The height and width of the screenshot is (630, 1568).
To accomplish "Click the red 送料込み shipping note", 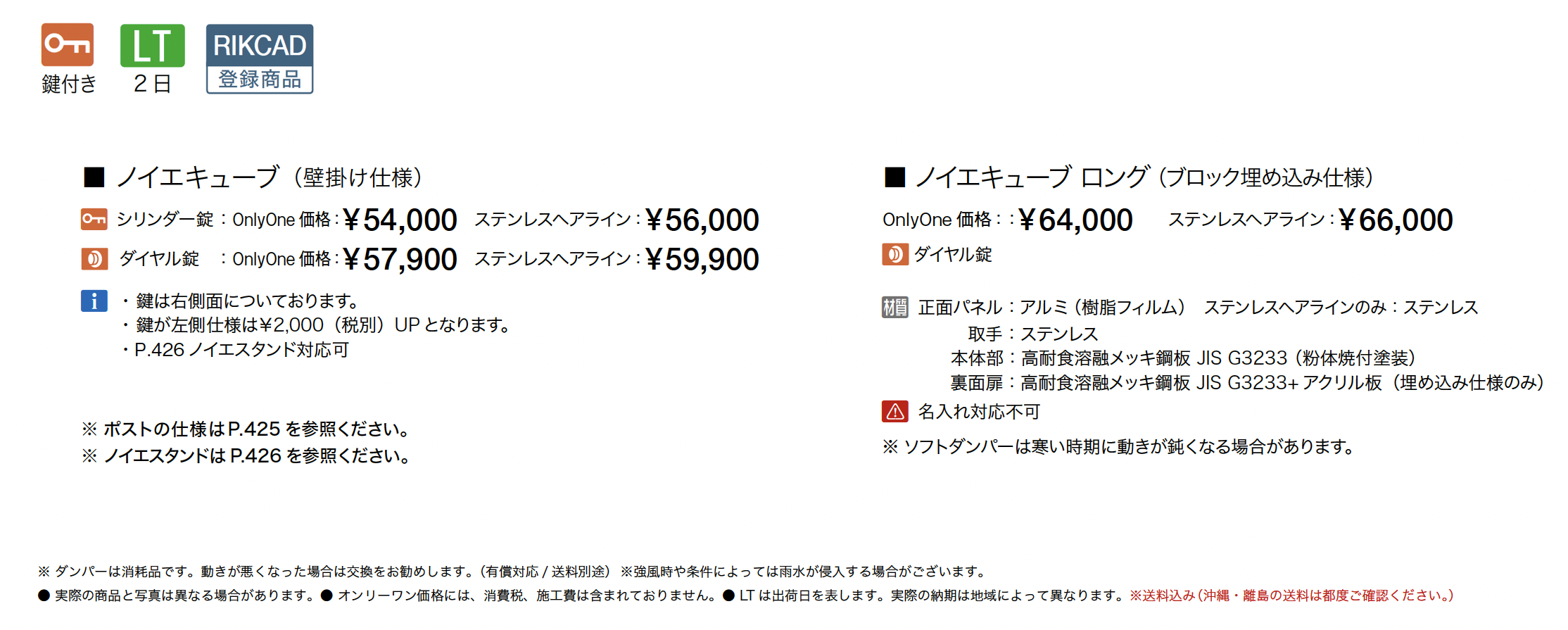I will pyautogui.click(x=1291, y=596).
